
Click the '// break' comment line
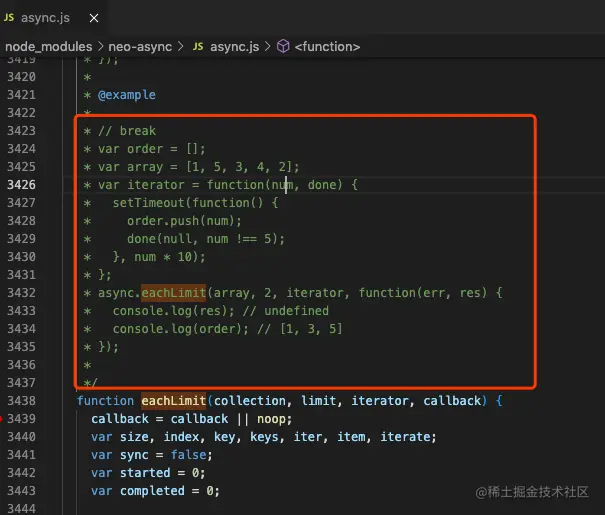(x=127, y=131)
